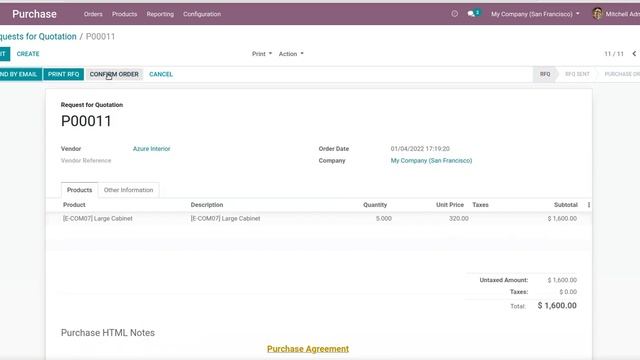
Task: Go to previous record arrow
Action: 634,54
